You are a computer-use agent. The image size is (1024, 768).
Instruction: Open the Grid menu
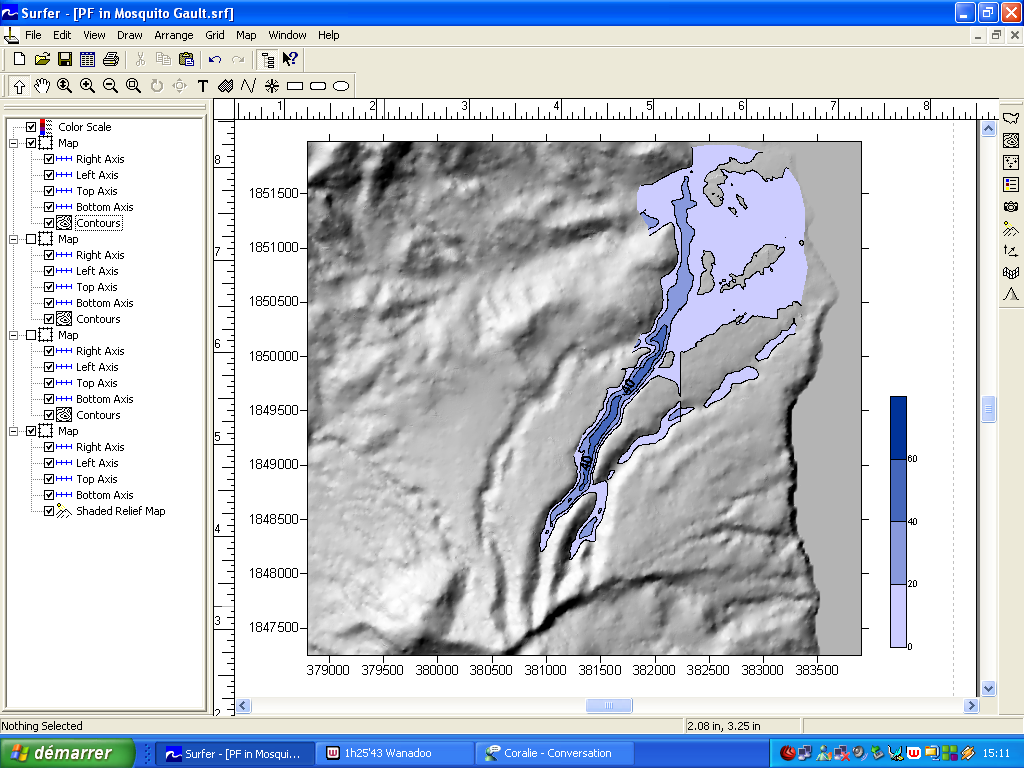tap(215, 35)
